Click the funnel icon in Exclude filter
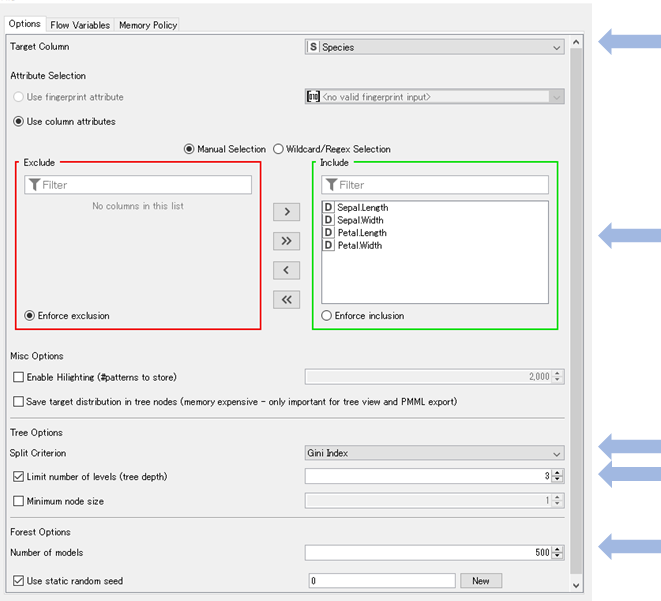Image resolution: width=661 pixels, height=601 pixels. [35, 185]
